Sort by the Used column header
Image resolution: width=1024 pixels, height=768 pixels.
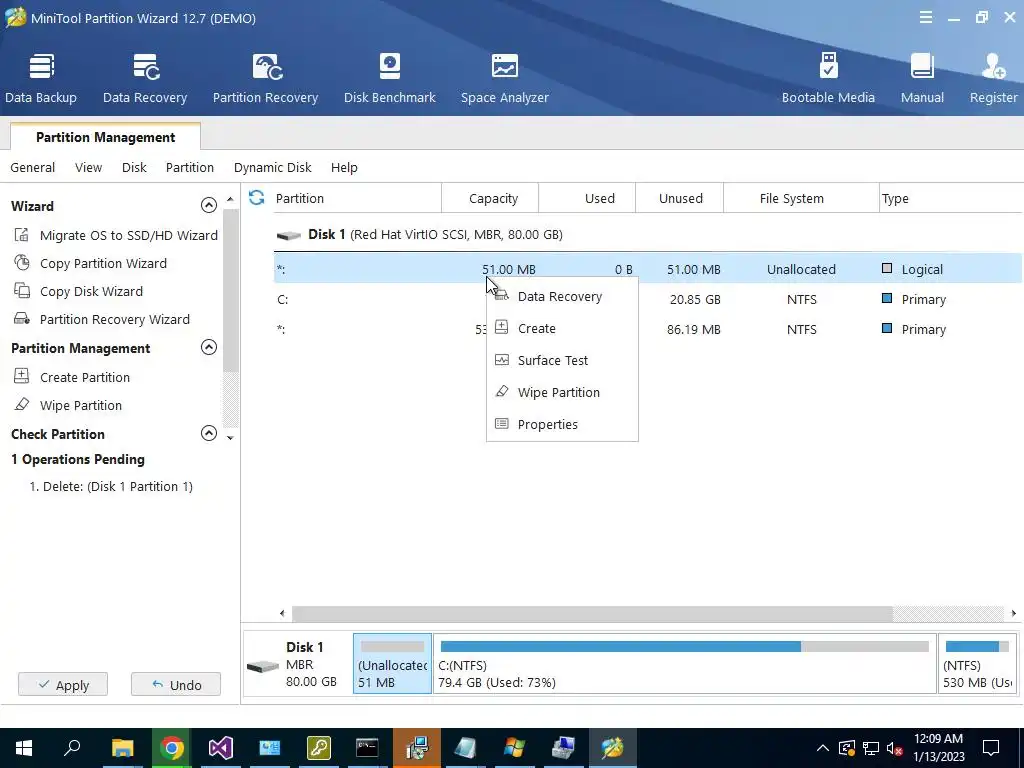coord(587,198)
